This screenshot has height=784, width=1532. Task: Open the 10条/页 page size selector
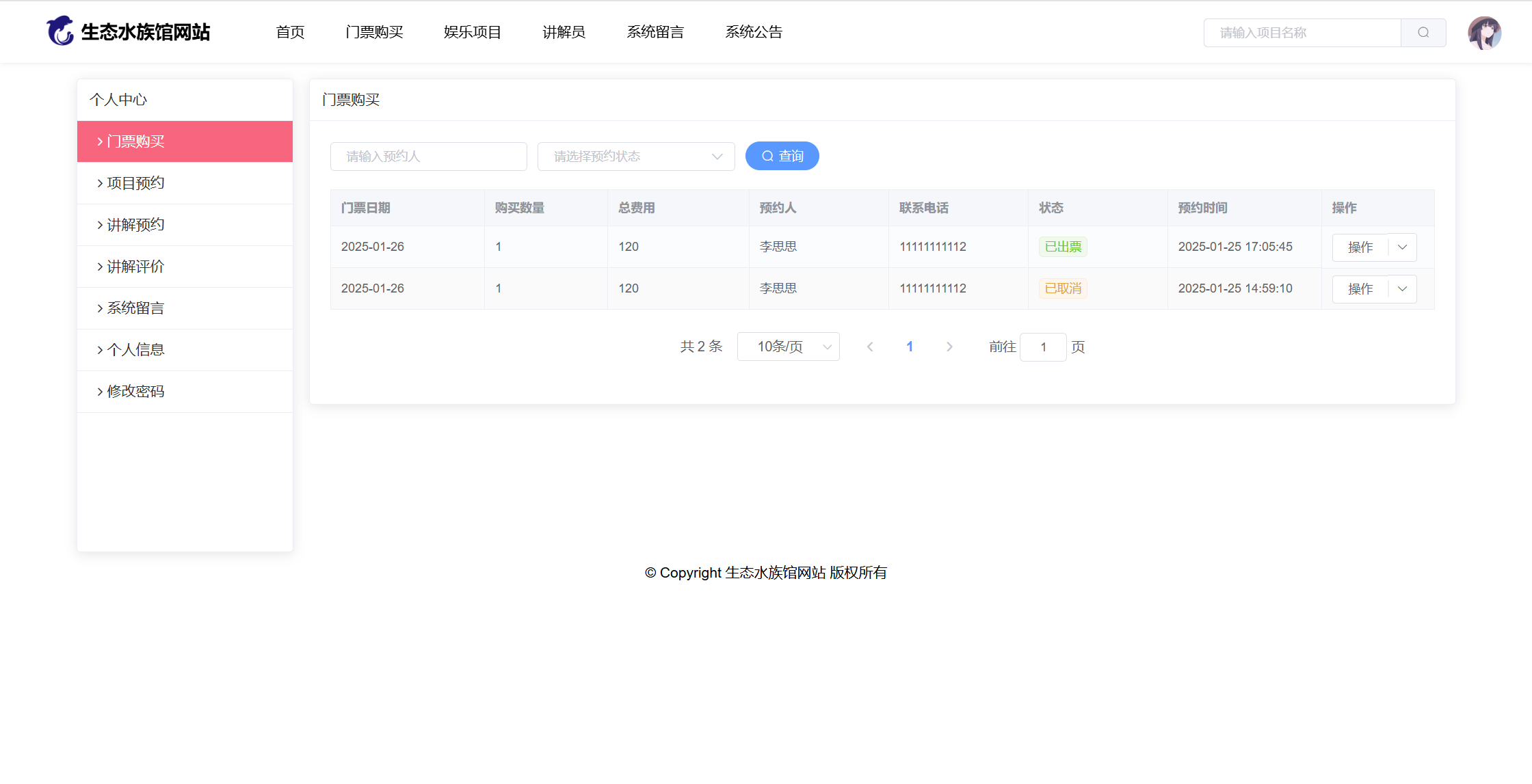(788, 347)
